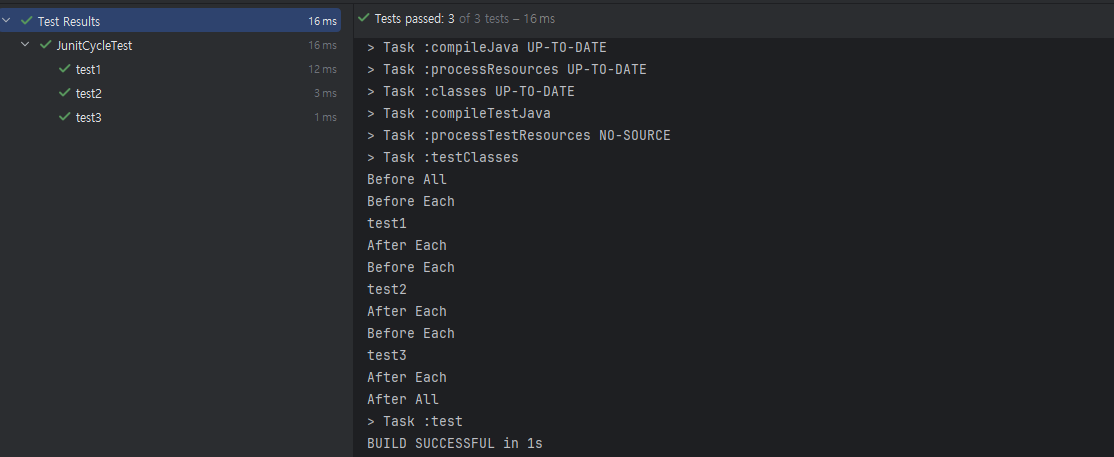Viewport: 1114px width, 457px height.
Task: Click the green checkmark beside test1
Action: pos(65,69)
